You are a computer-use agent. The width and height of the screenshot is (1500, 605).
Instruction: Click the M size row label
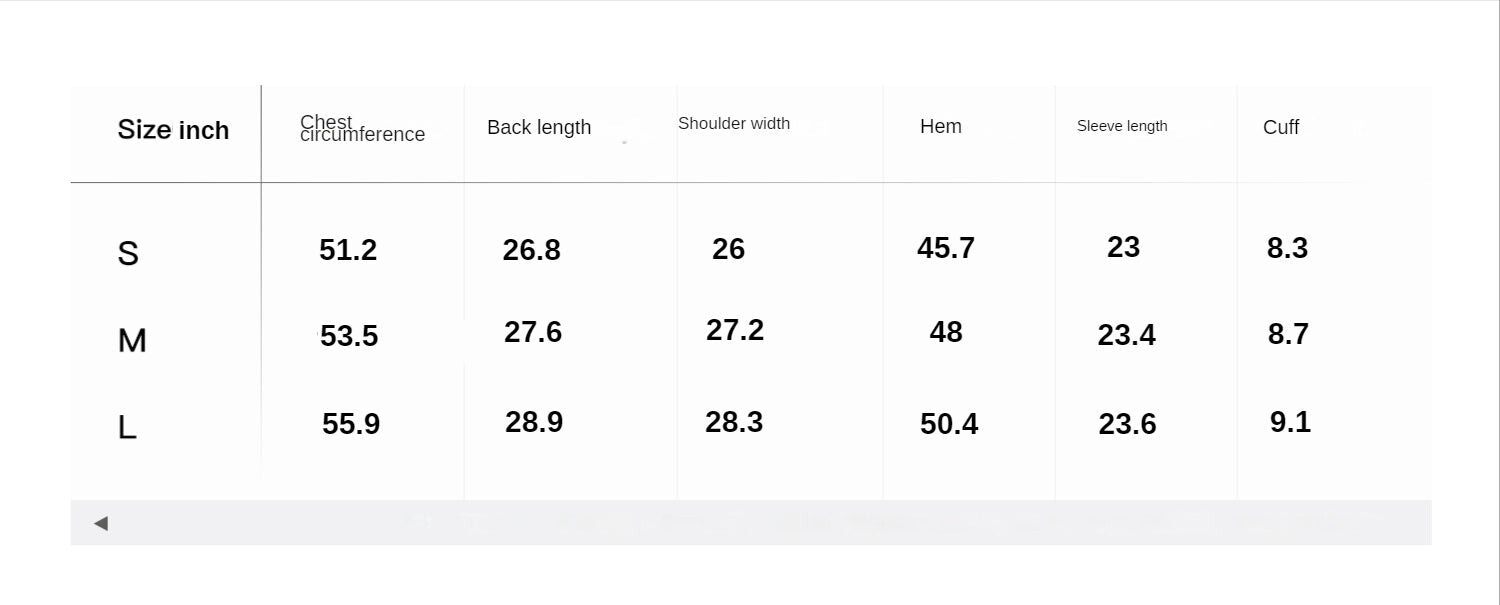132,341
